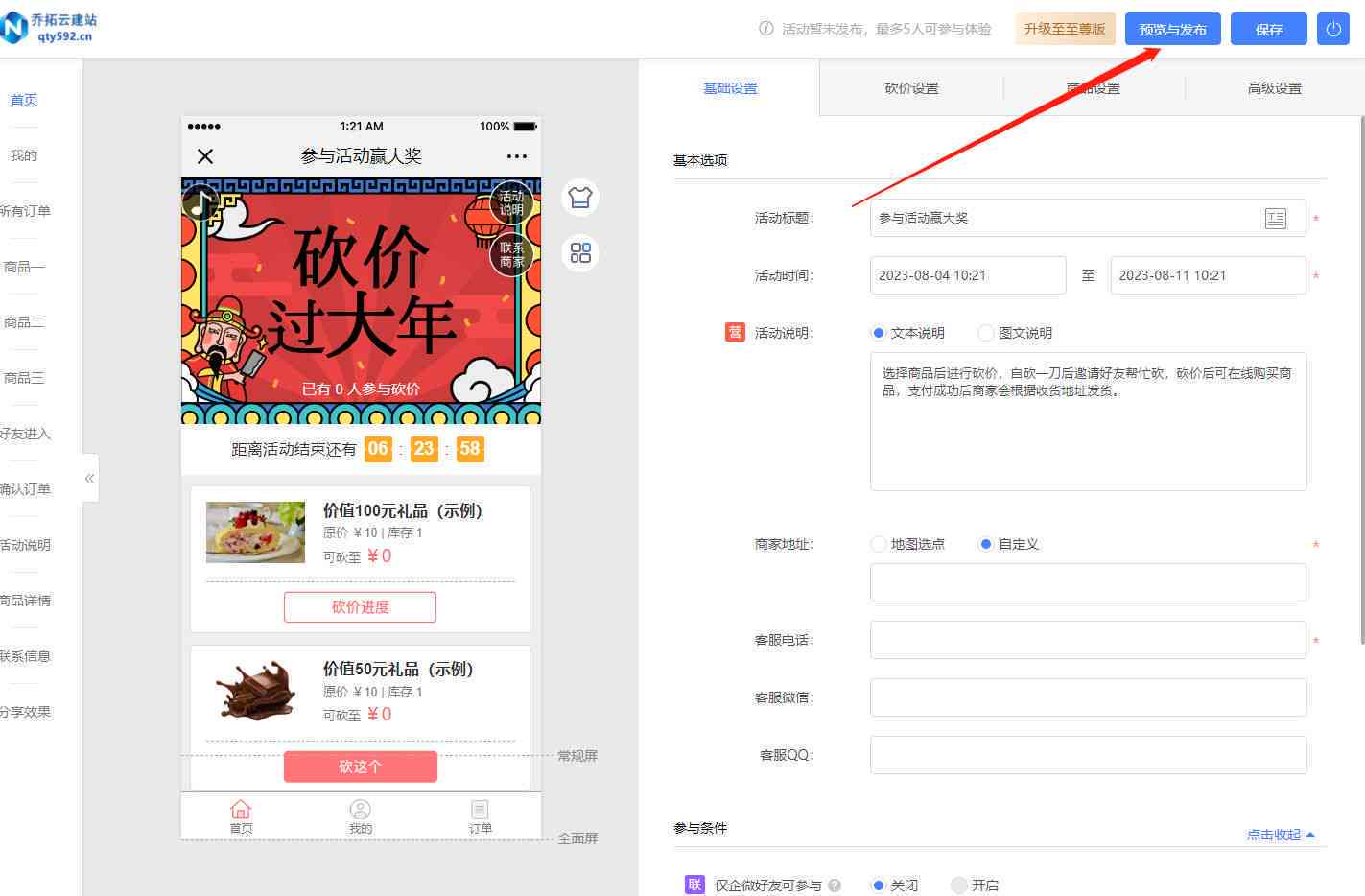The image size is (1365, 896).
Task: Click the 活动说明 text area
Action: (x=1088, y=421)
